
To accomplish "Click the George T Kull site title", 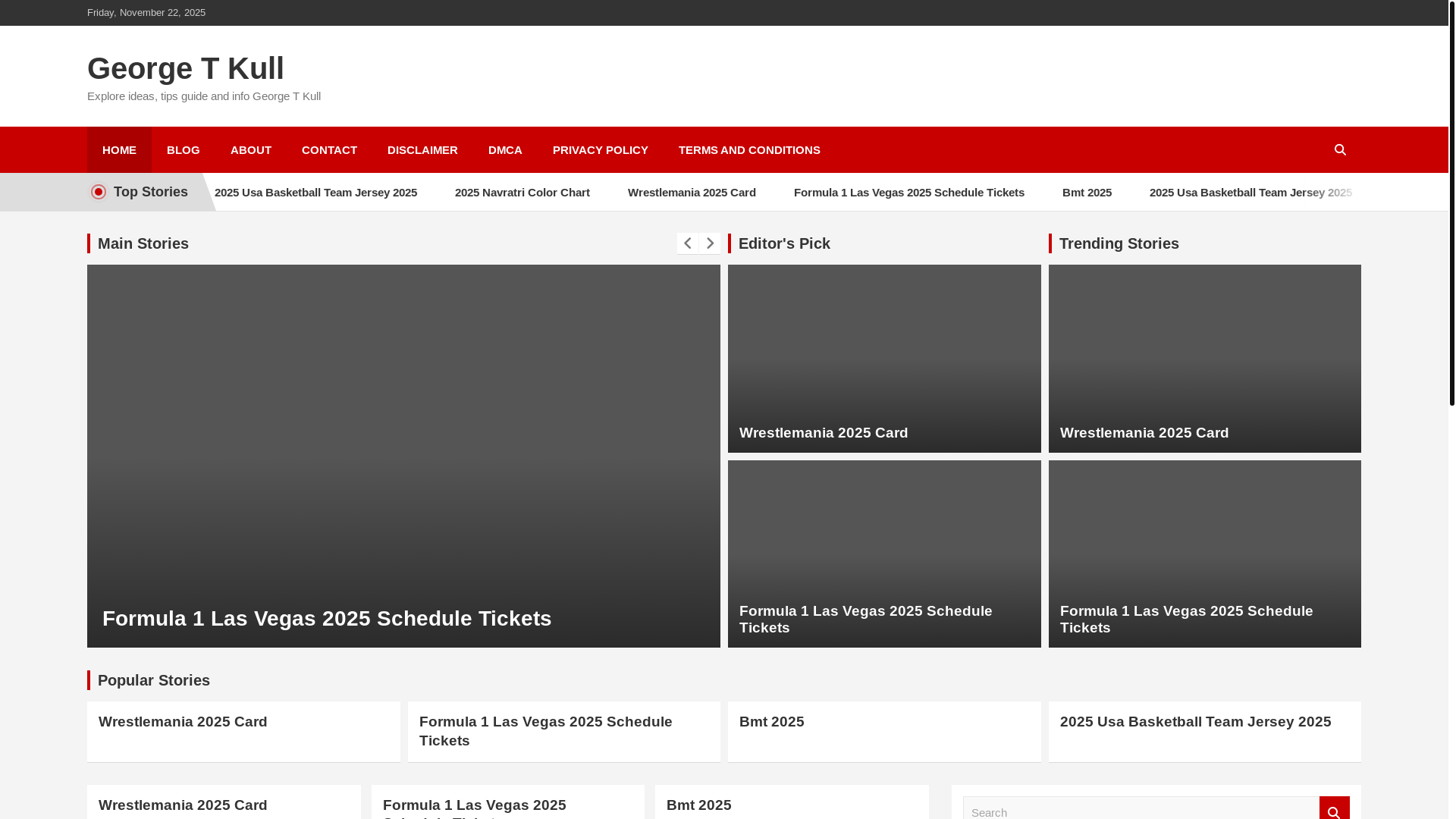I will (x=186, y=68).
